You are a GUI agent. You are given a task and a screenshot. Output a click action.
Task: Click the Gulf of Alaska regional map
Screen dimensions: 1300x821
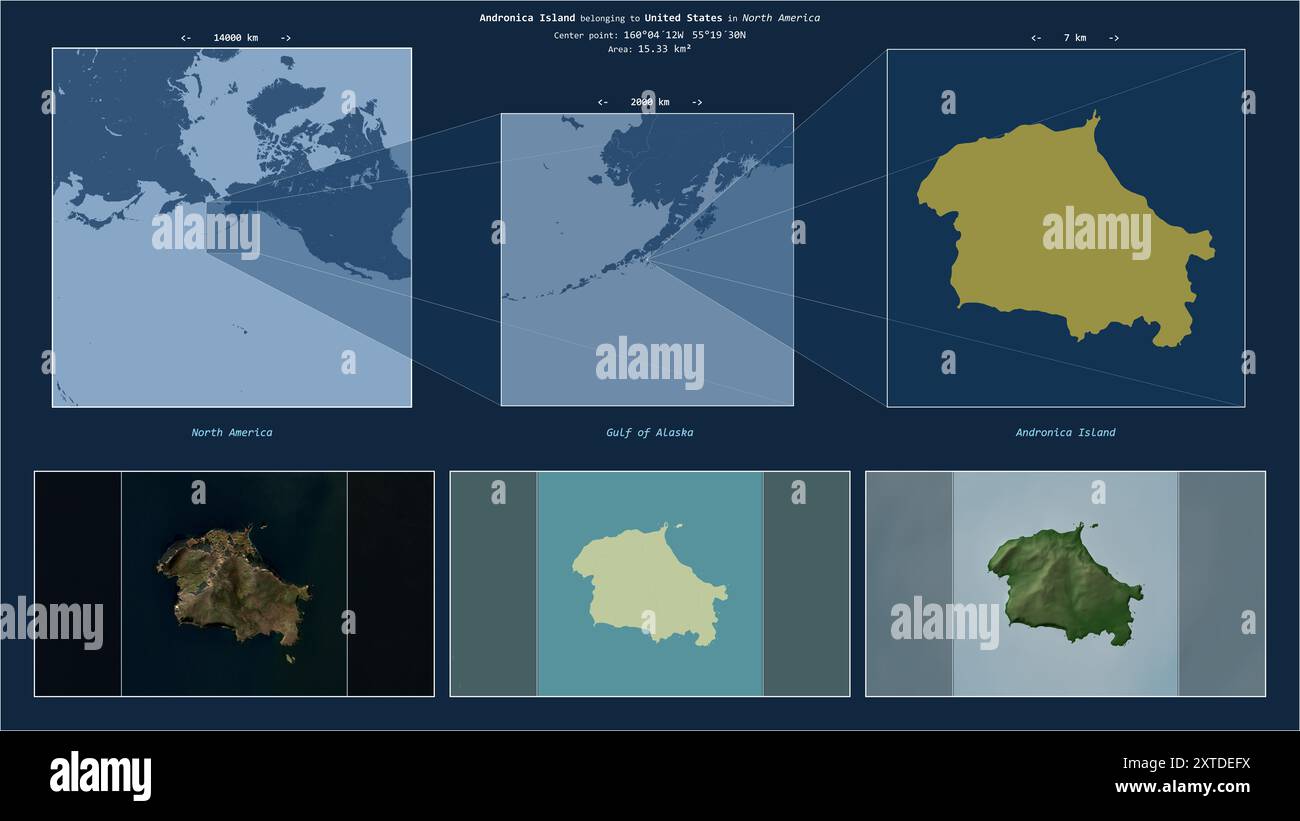point(647,259)
